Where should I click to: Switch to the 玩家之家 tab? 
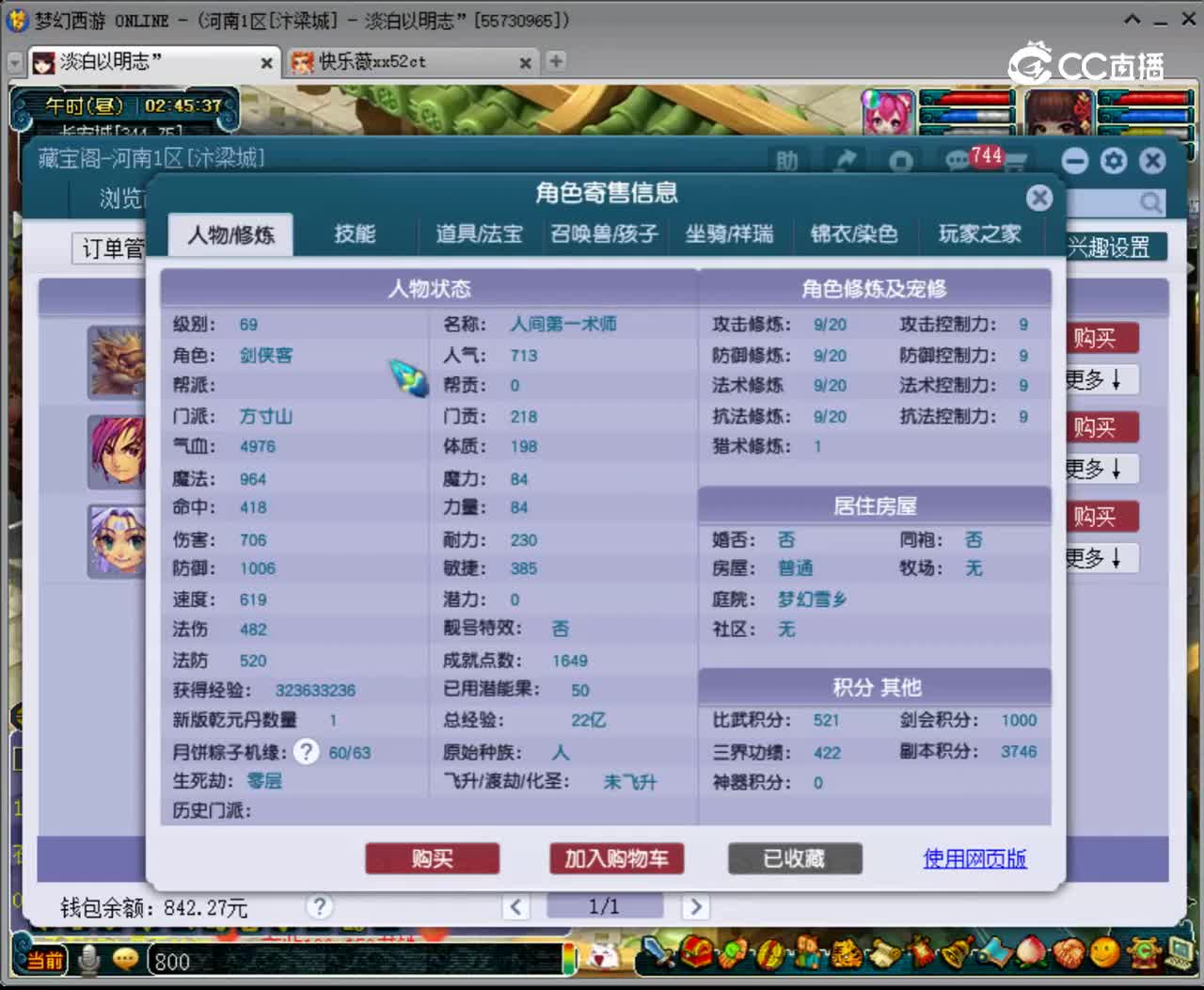(x=980, y=233)
